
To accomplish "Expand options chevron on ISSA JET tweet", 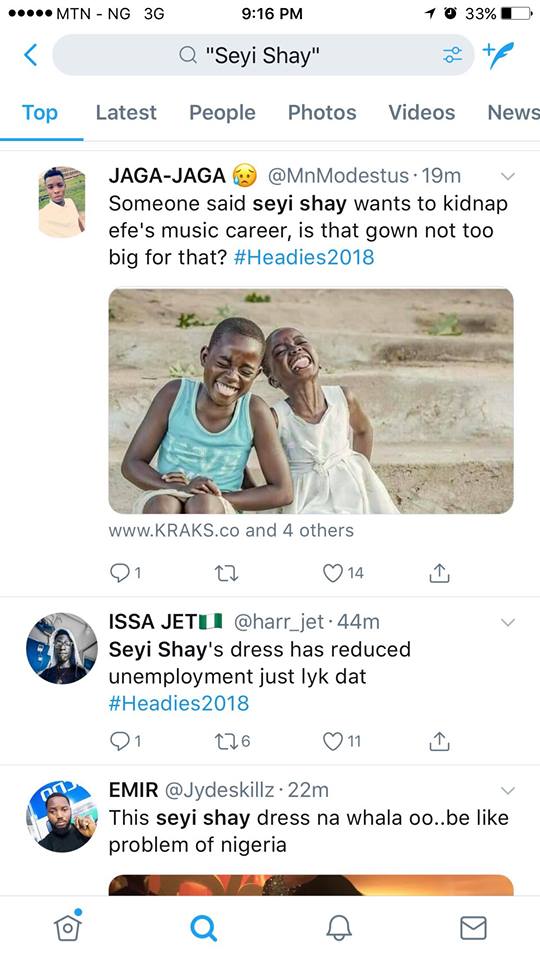I will click(x=508, y=623).
